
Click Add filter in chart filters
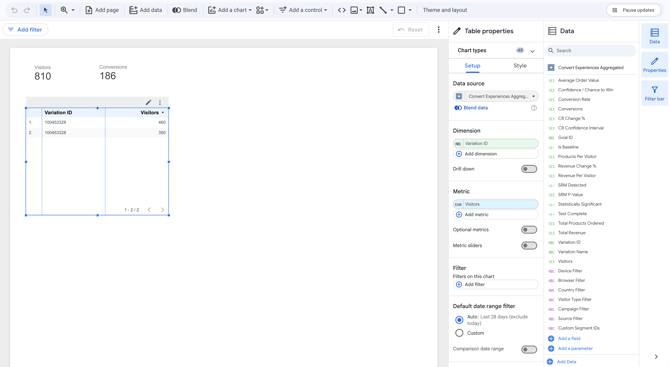click(x=496, y=285)
